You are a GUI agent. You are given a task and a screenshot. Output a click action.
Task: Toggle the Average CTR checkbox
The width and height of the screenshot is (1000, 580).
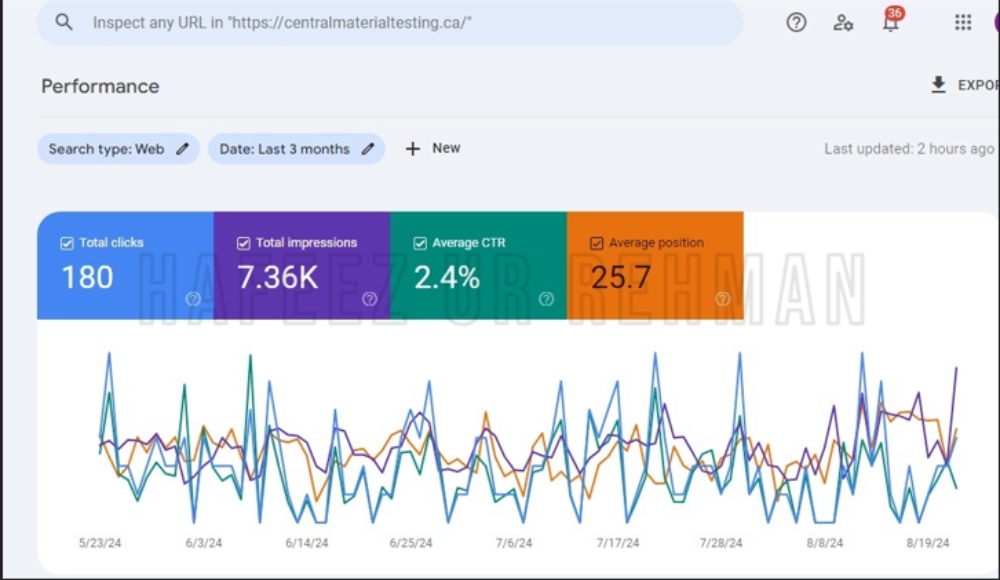(x=420, y=243)
